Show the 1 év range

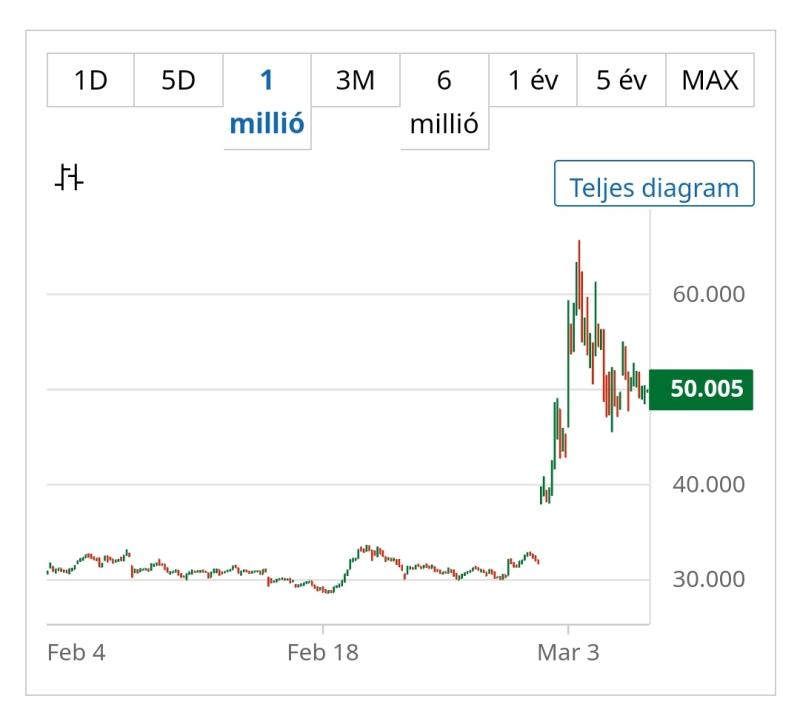[532, 80]
